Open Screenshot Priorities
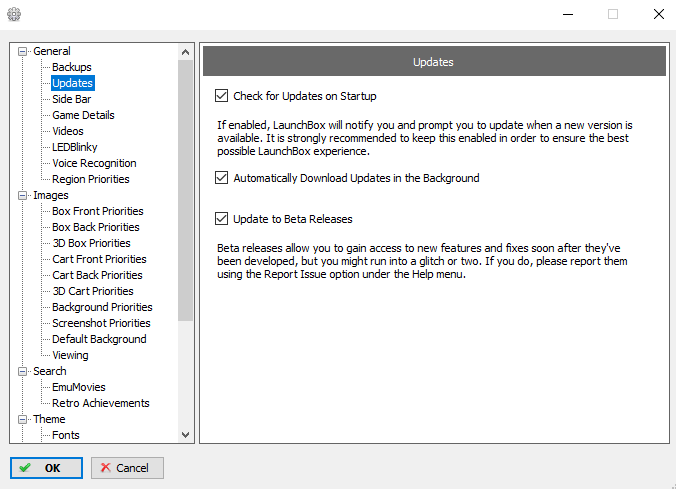Viewport: 676px width, 489px height. click(x=101, y=323)
